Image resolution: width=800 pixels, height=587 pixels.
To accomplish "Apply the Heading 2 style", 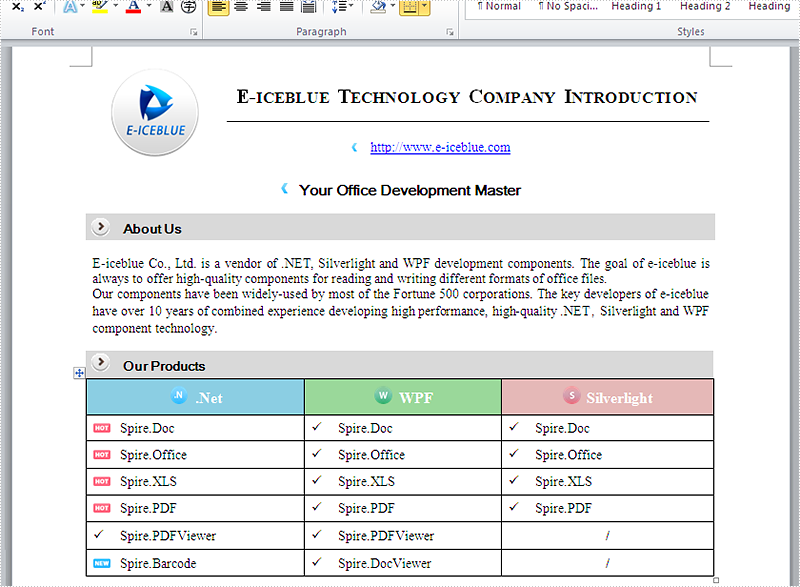I will click(x=705, y=7).
